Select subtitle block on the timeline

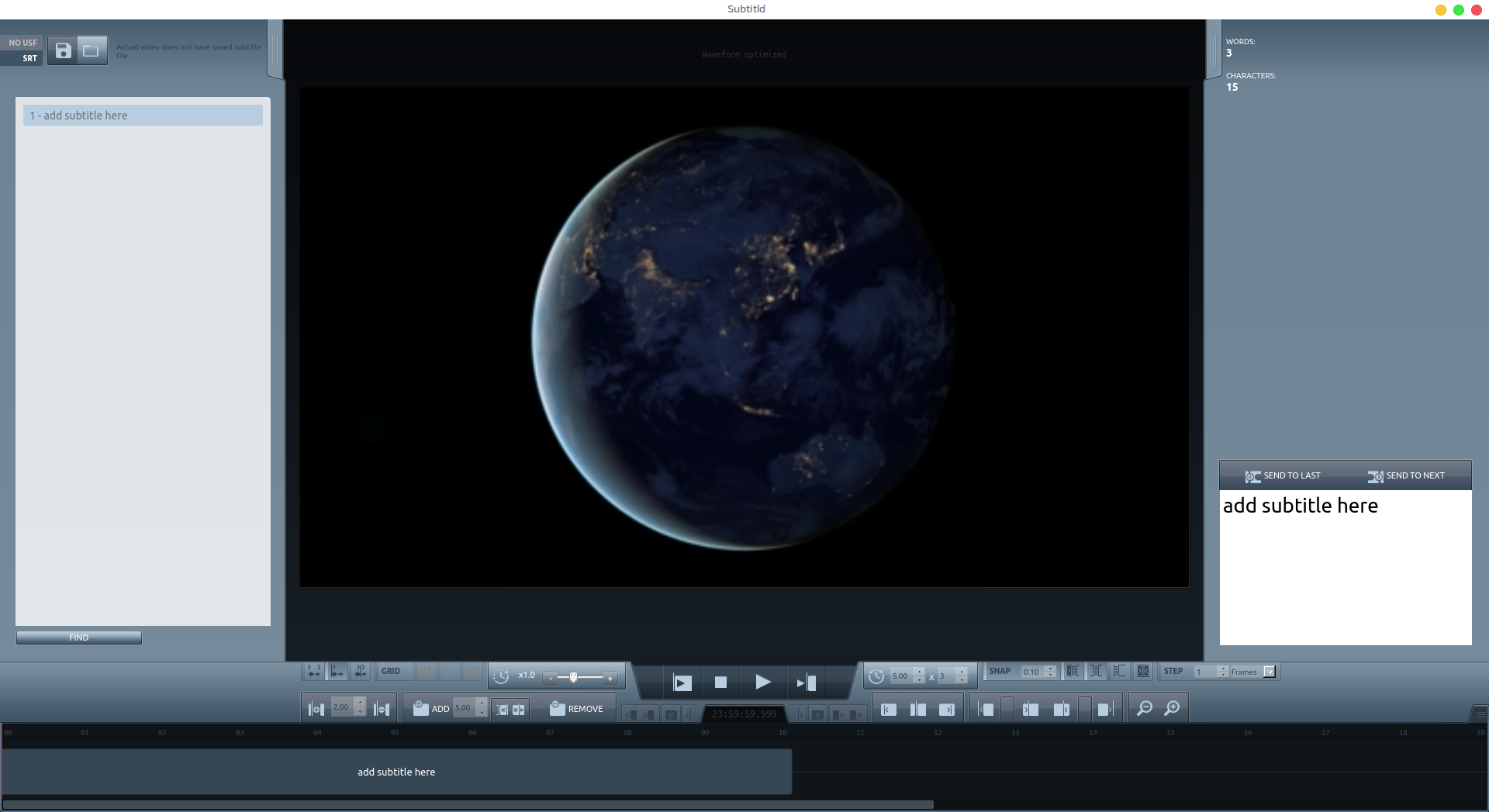coord(396,772)
